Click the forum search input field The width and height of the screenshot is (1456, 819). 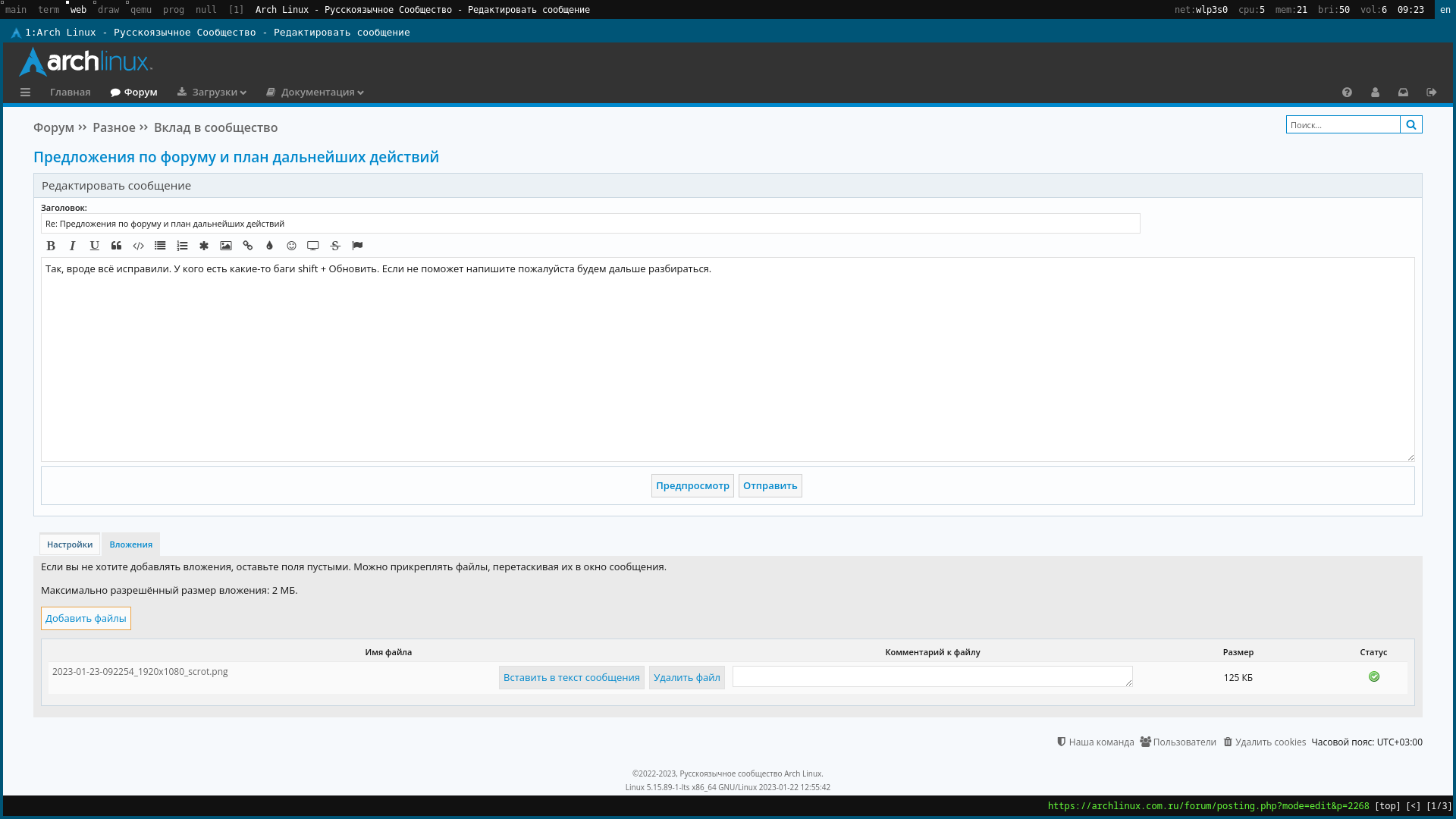click(1342, 125)
